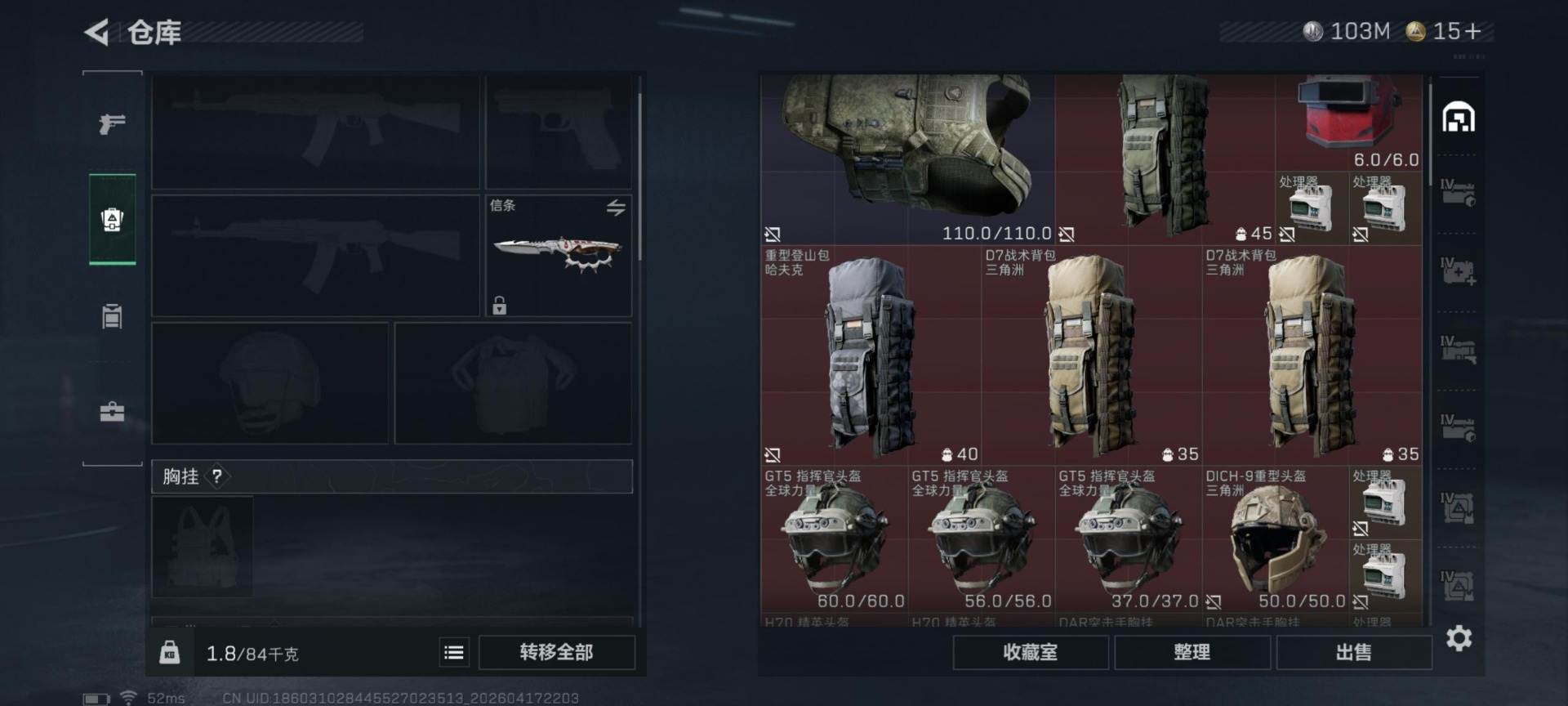Open the weapons category (pistol icon)
Screen dimensions: 1568x706
[112, 123]
